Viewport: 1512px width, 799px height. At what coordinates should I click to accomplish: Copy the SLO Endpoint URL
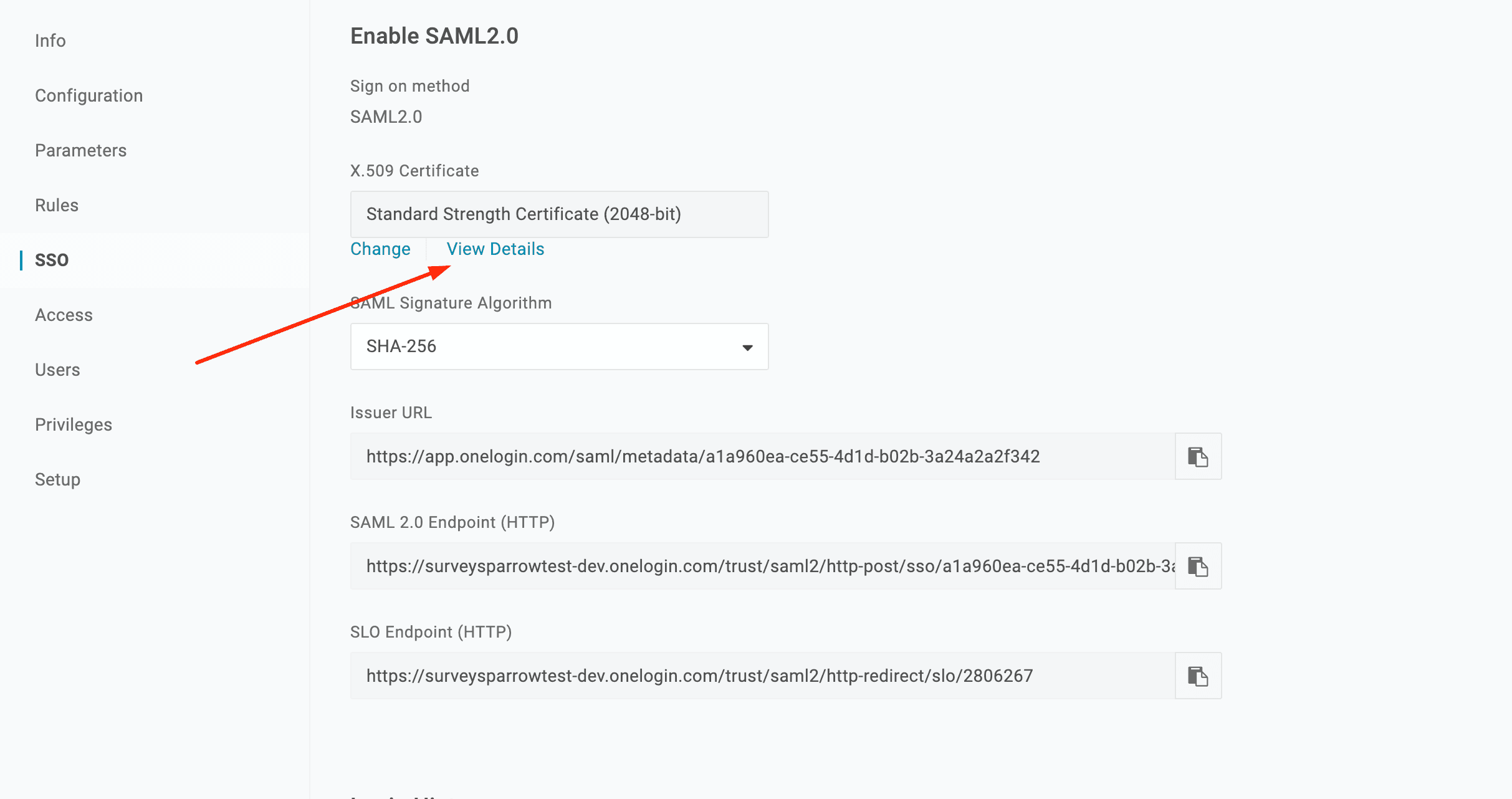tap(1198, 676)
